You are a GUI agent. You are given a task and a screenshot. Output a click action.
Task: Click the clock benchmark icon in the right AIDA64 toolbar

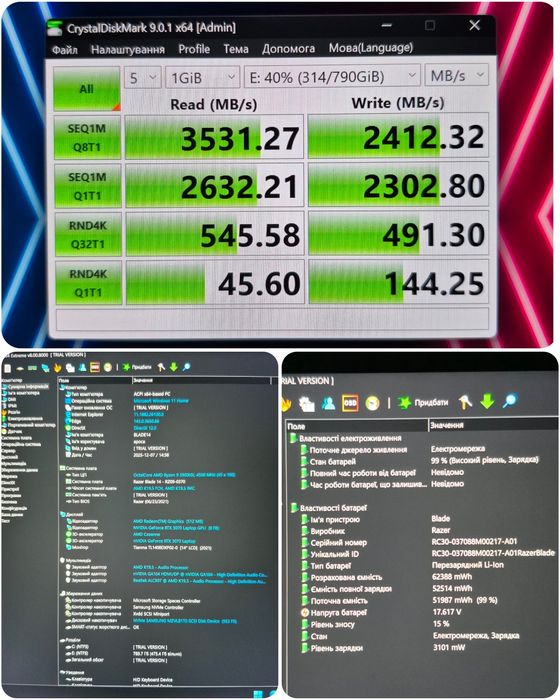tap(372, 403)
